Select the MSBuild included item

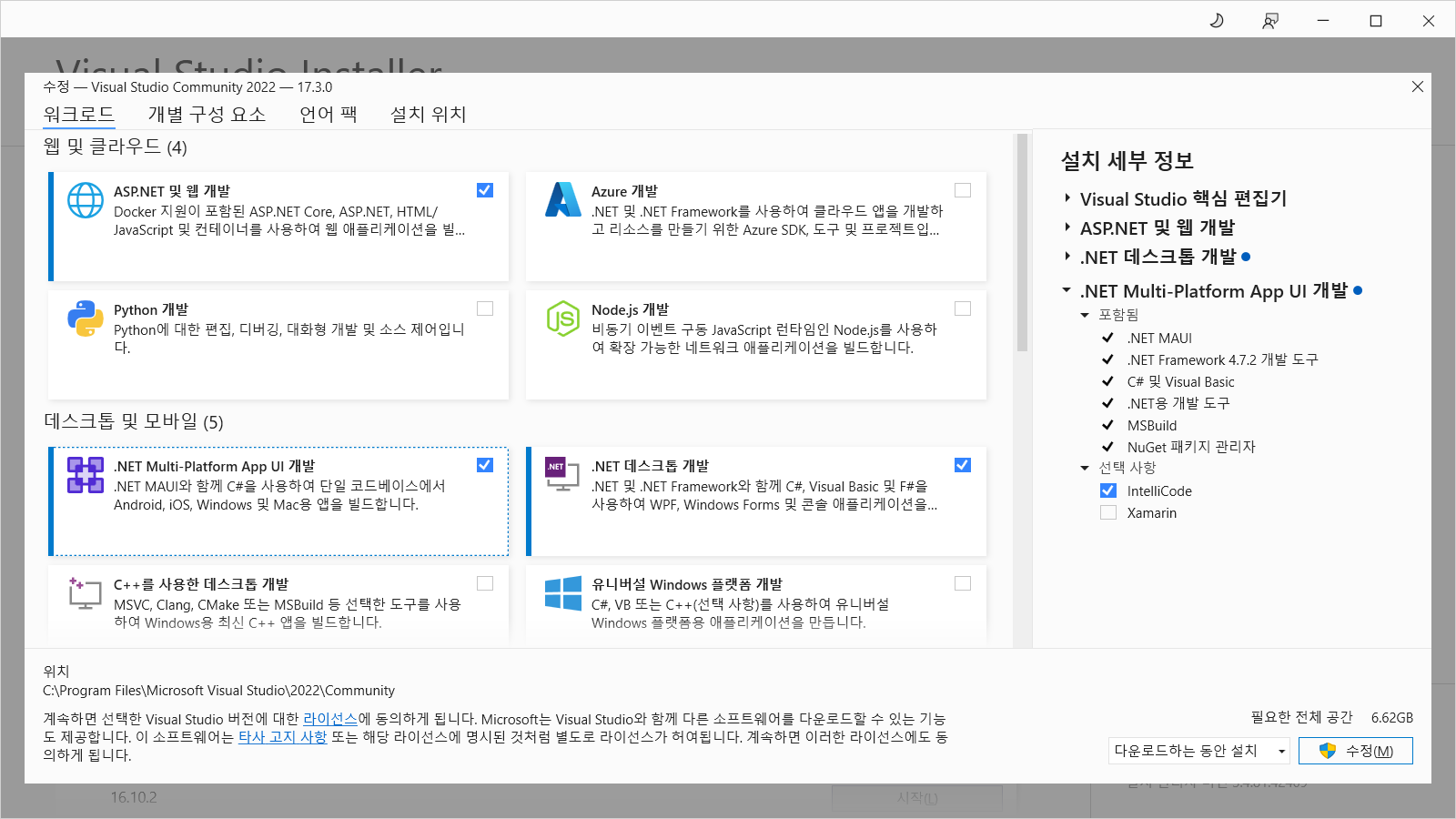tap(1152, 425)
